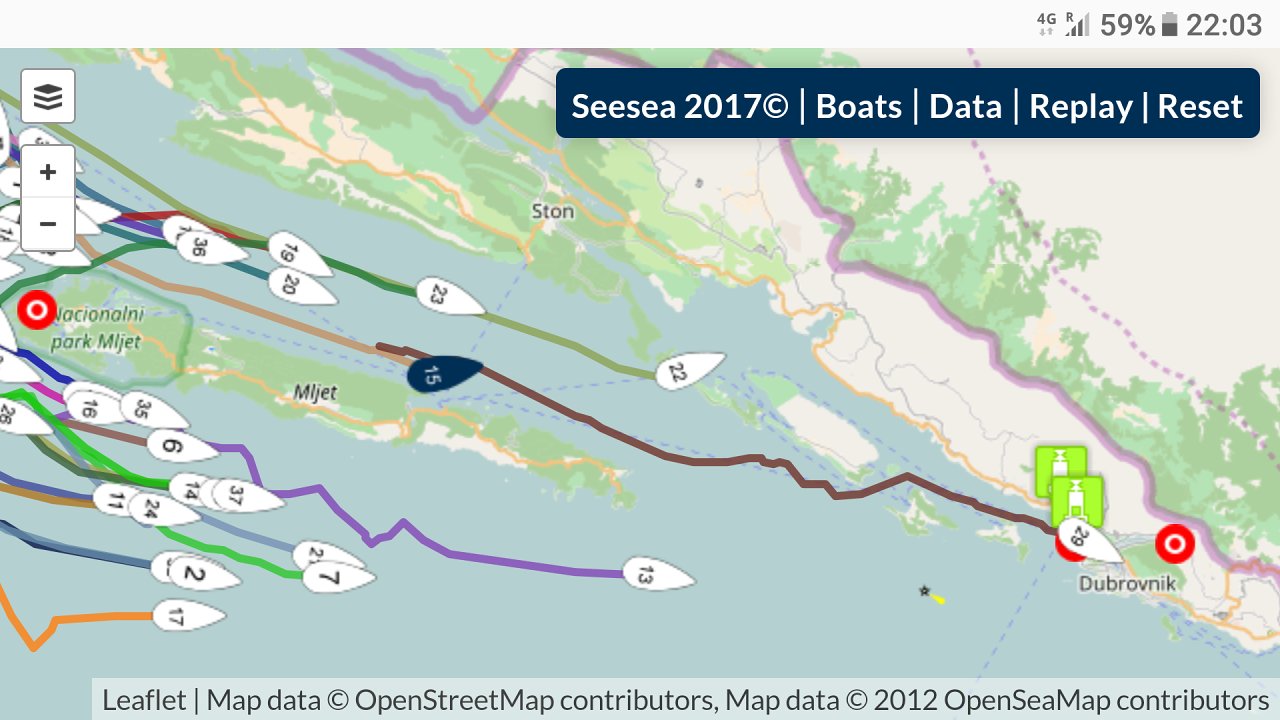
Task: Click boat marker number 22
Action: pyautogui.click(x=689, y=371)
